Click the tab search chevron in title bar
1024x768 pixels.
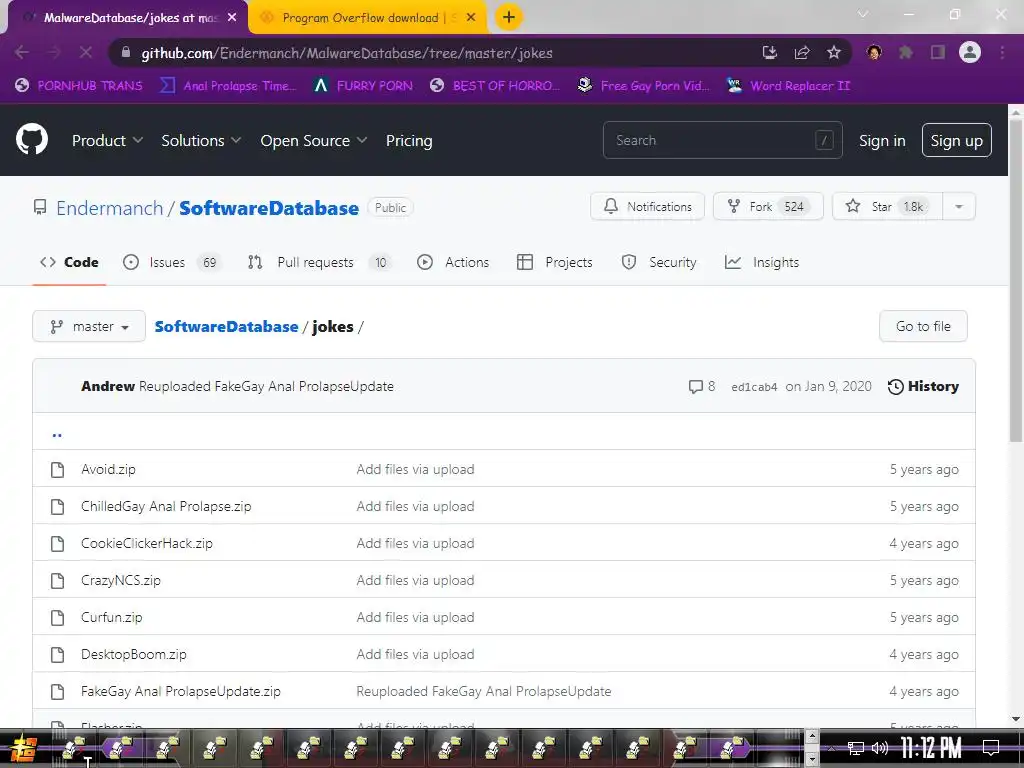point(863,14)
